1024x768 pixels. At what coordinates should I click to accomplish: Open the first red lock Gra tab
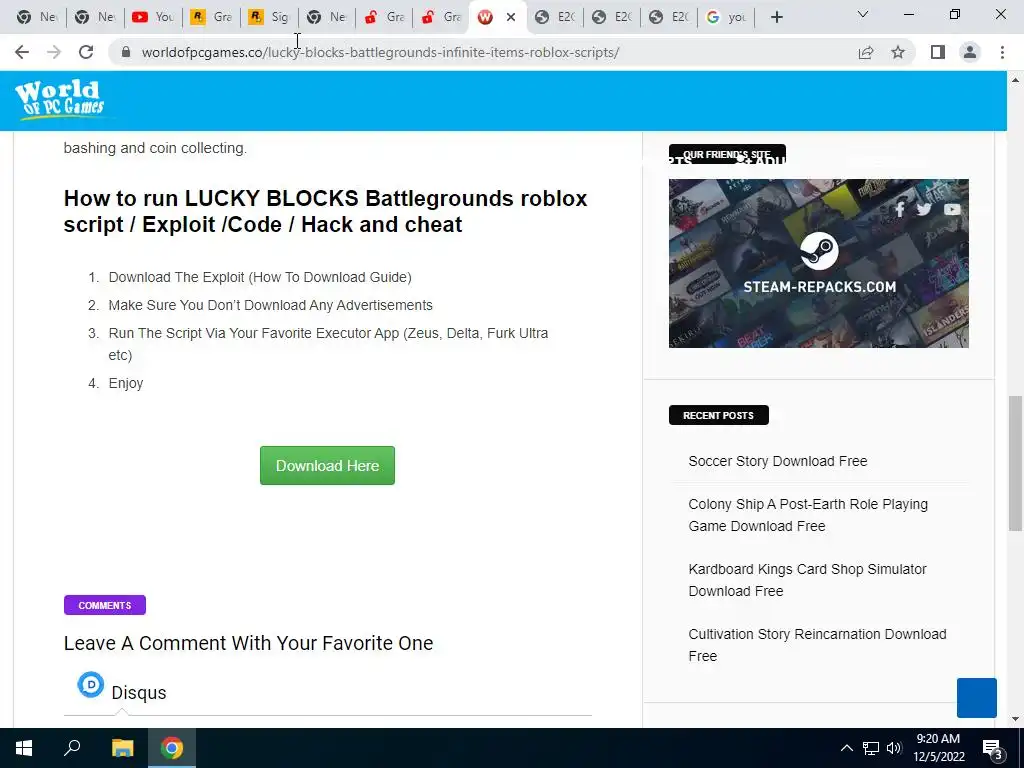coord(383,17)
